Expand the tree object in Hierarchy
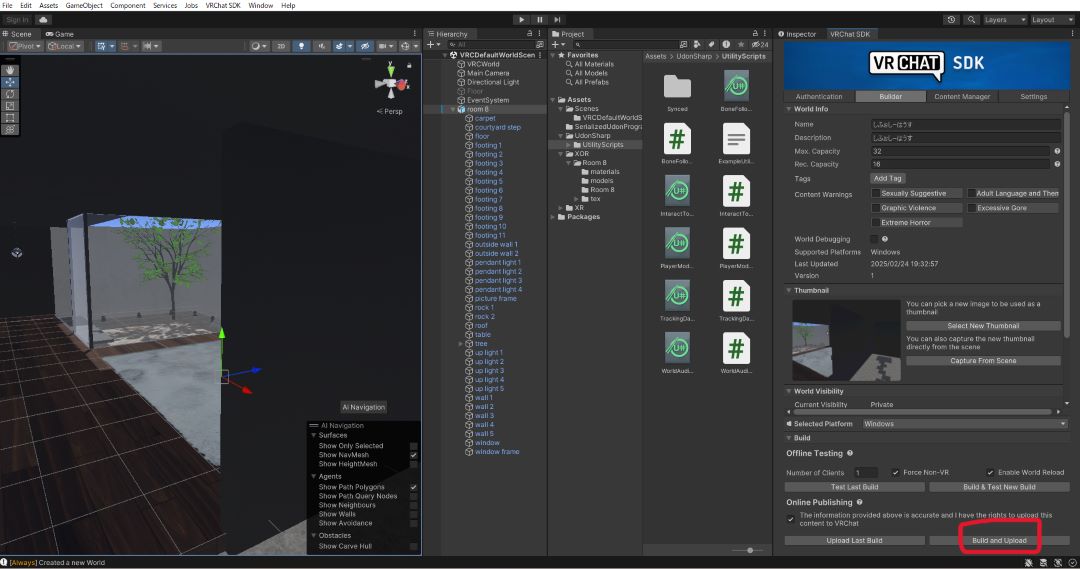 [x=461, y=344]
